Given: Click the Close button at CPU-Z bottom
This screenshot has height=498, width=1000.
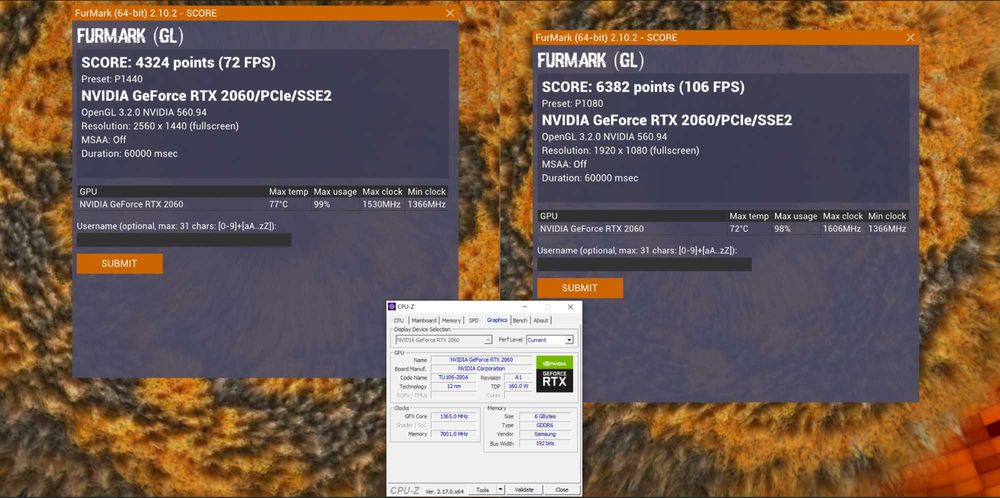Looking at the screenshot, I should [562, 490].
